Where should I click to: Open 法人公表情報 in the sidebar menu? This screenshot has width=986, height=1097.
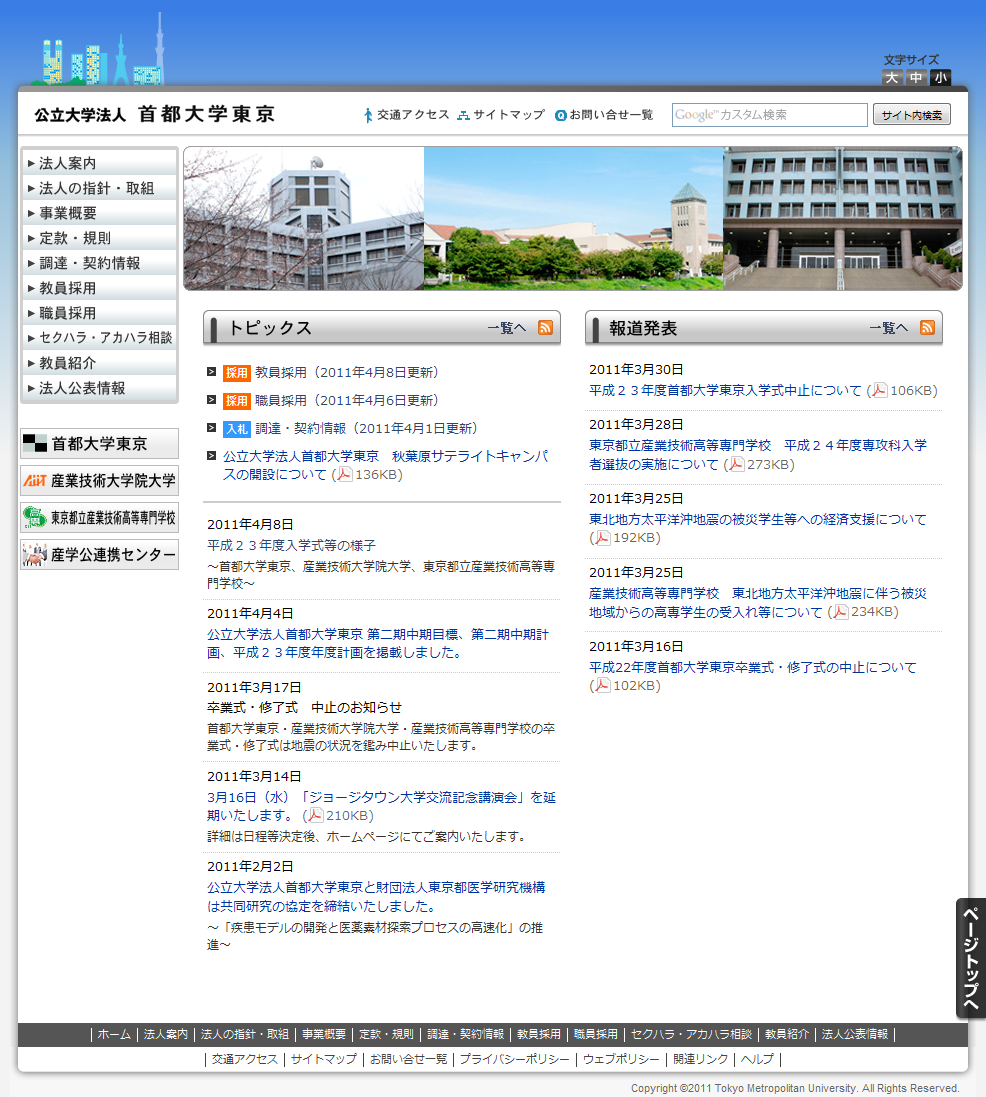(x=99, y=388)
